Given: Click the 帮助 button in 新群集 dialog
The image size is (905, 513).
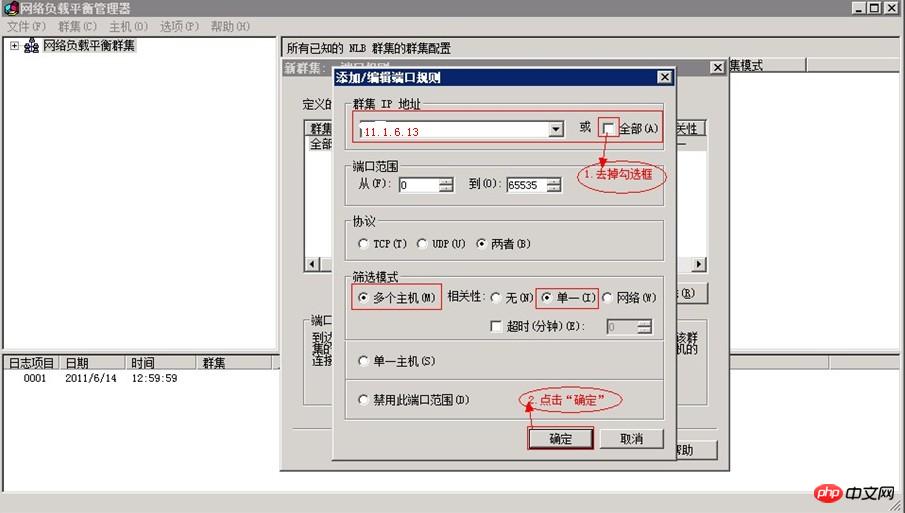Looking at the screenshot, I should (695, 450).
